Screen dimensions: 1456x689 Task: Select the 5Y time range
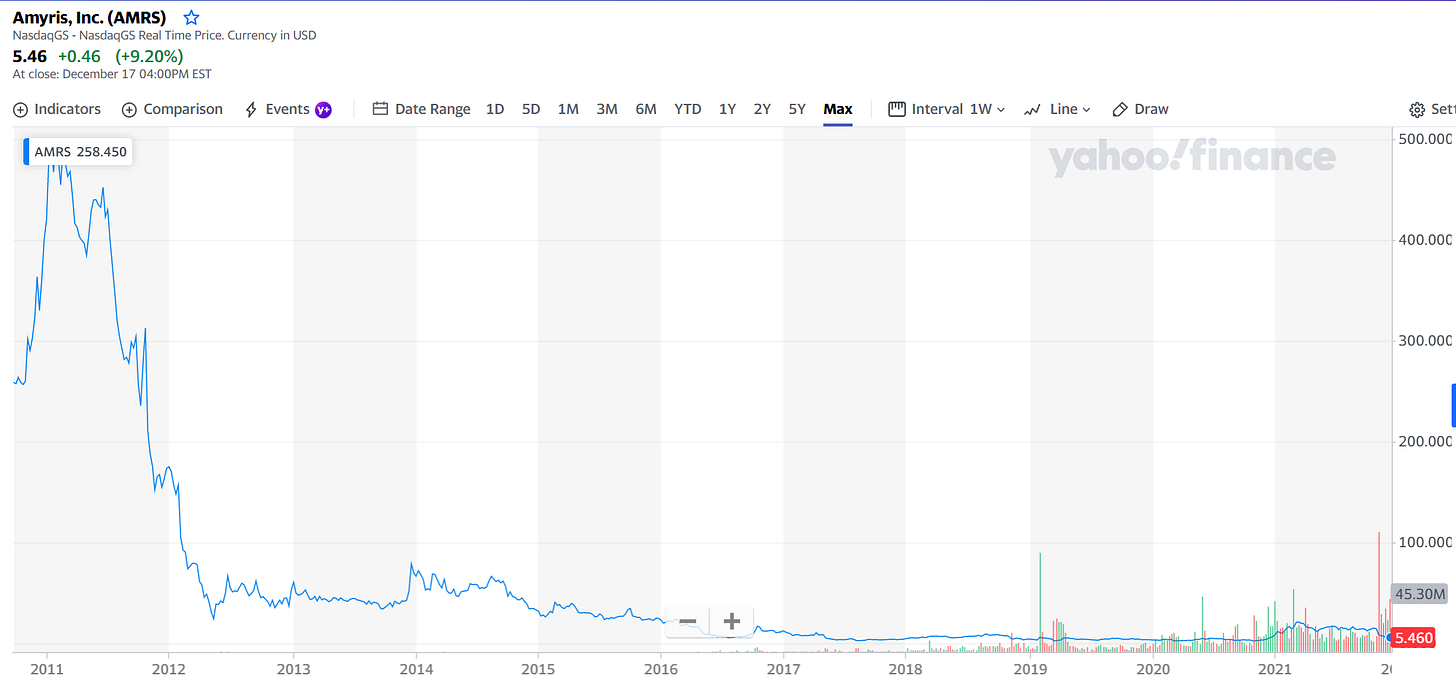[x=797, y=109]
